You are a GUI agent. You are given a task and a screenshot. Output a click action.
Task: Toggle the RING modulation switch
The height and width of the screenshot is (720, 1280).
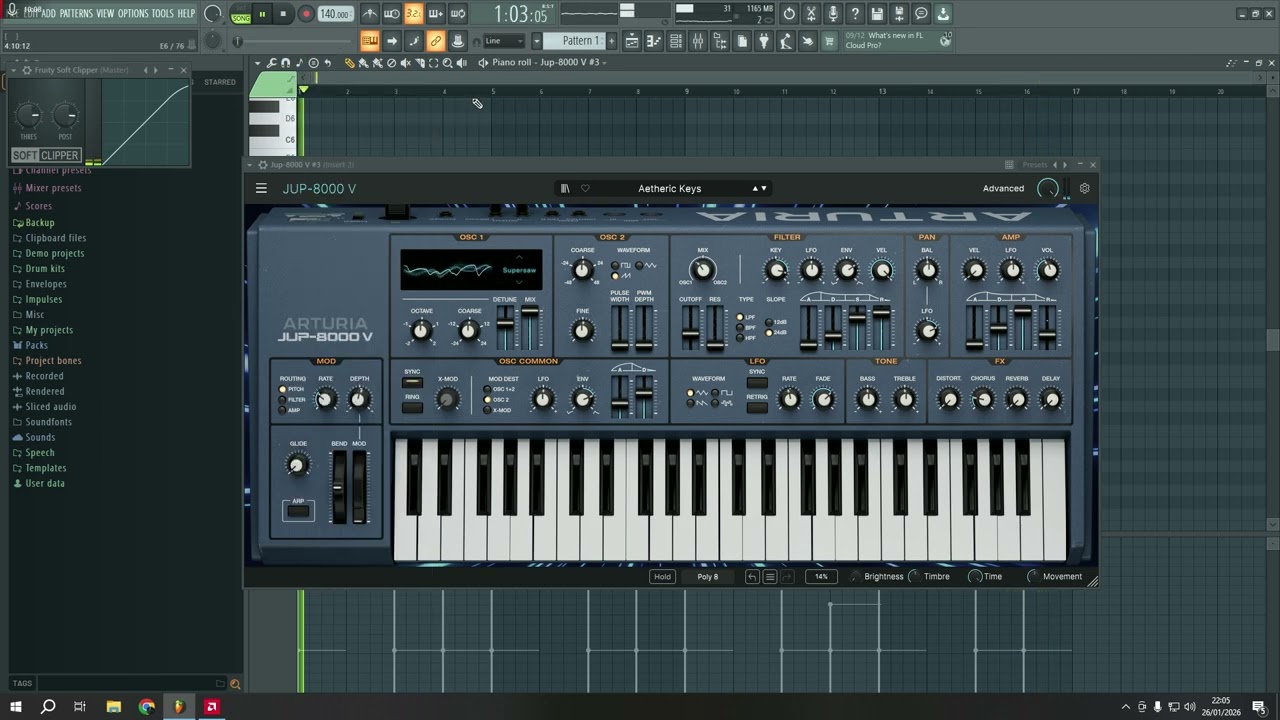pos(412,407)
